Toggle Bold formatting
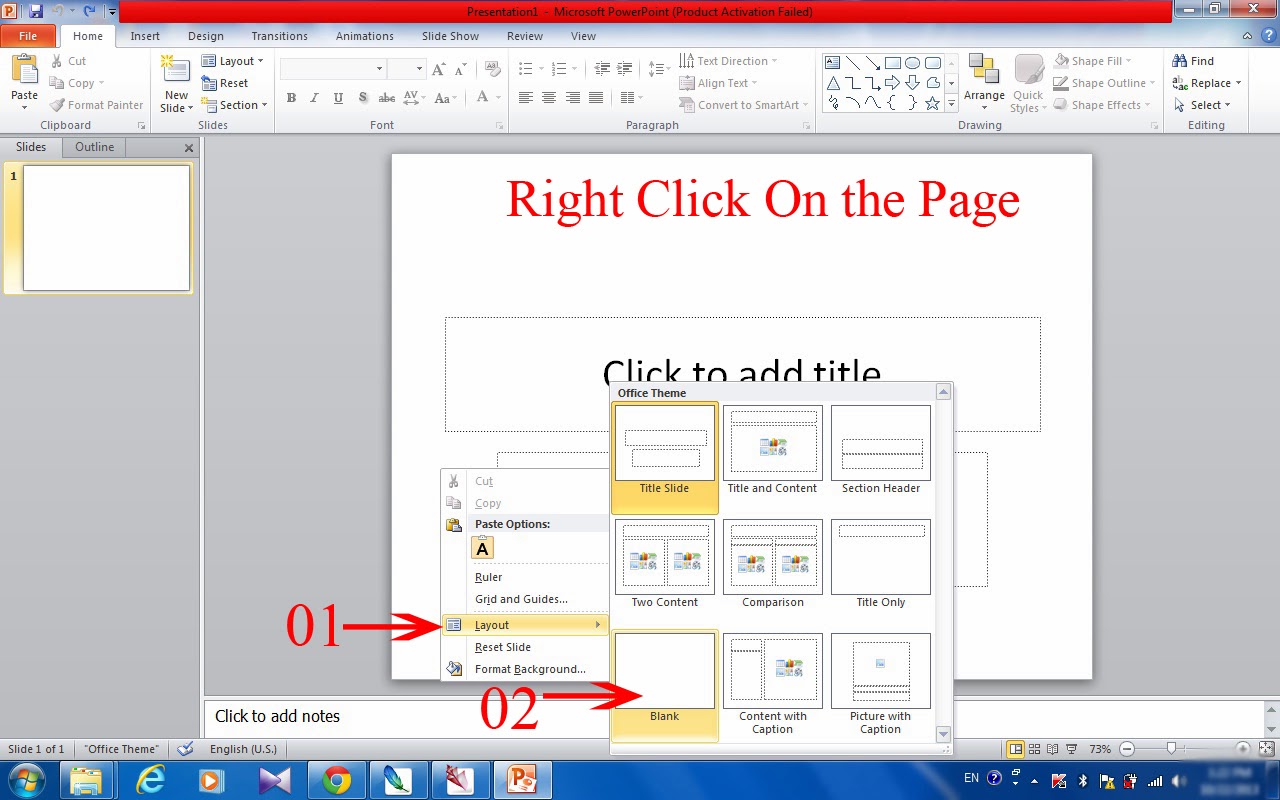Viewport: 1280px width, 800px height. click(291, 98)
